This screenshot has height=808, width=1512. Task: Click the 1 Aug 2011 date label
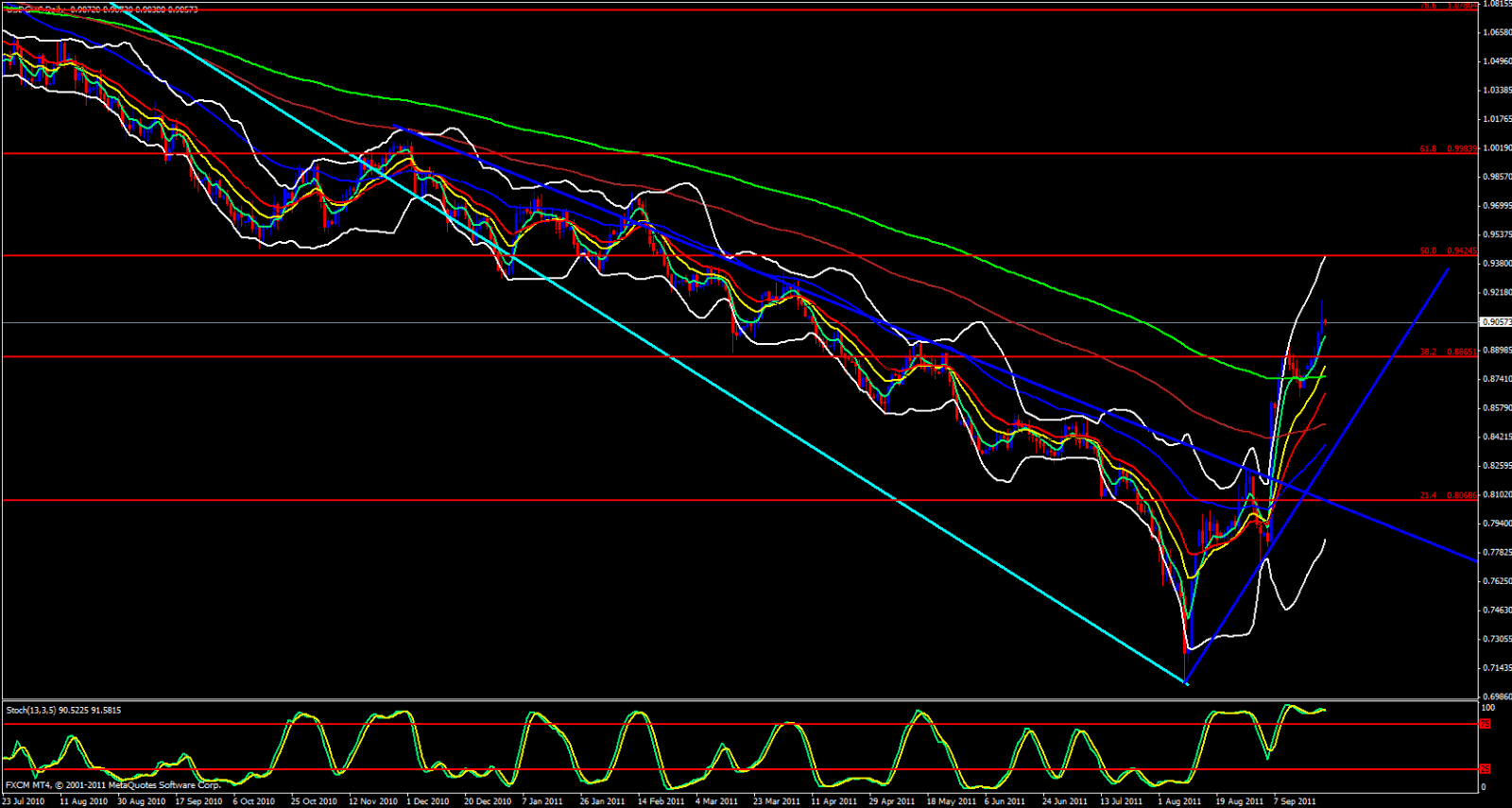tap(1180, 801)
